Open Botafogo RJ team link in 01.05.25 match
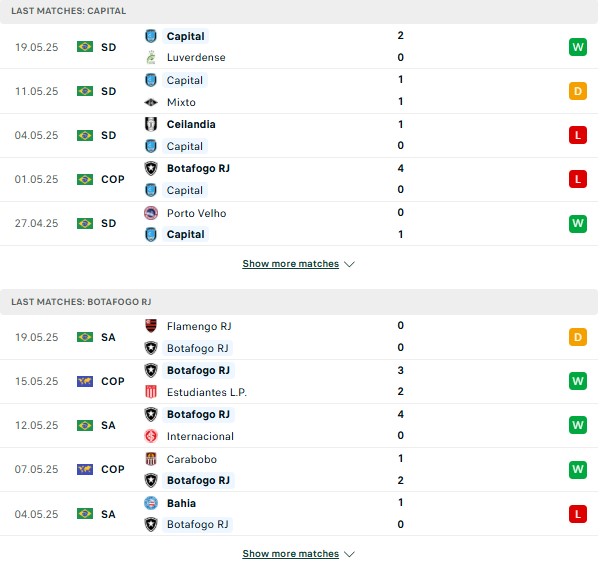601x565 pixels. coord(198,168)
